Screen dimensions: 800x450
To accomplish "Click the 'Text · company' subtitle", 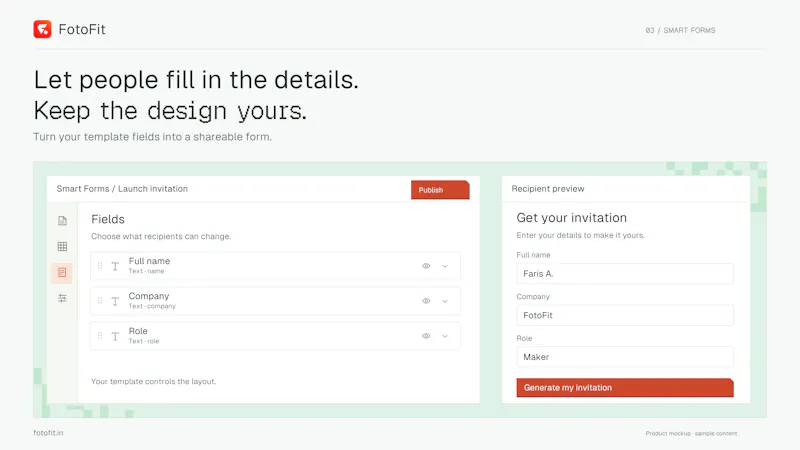I will pyautogui.click(x=152, y=306).
